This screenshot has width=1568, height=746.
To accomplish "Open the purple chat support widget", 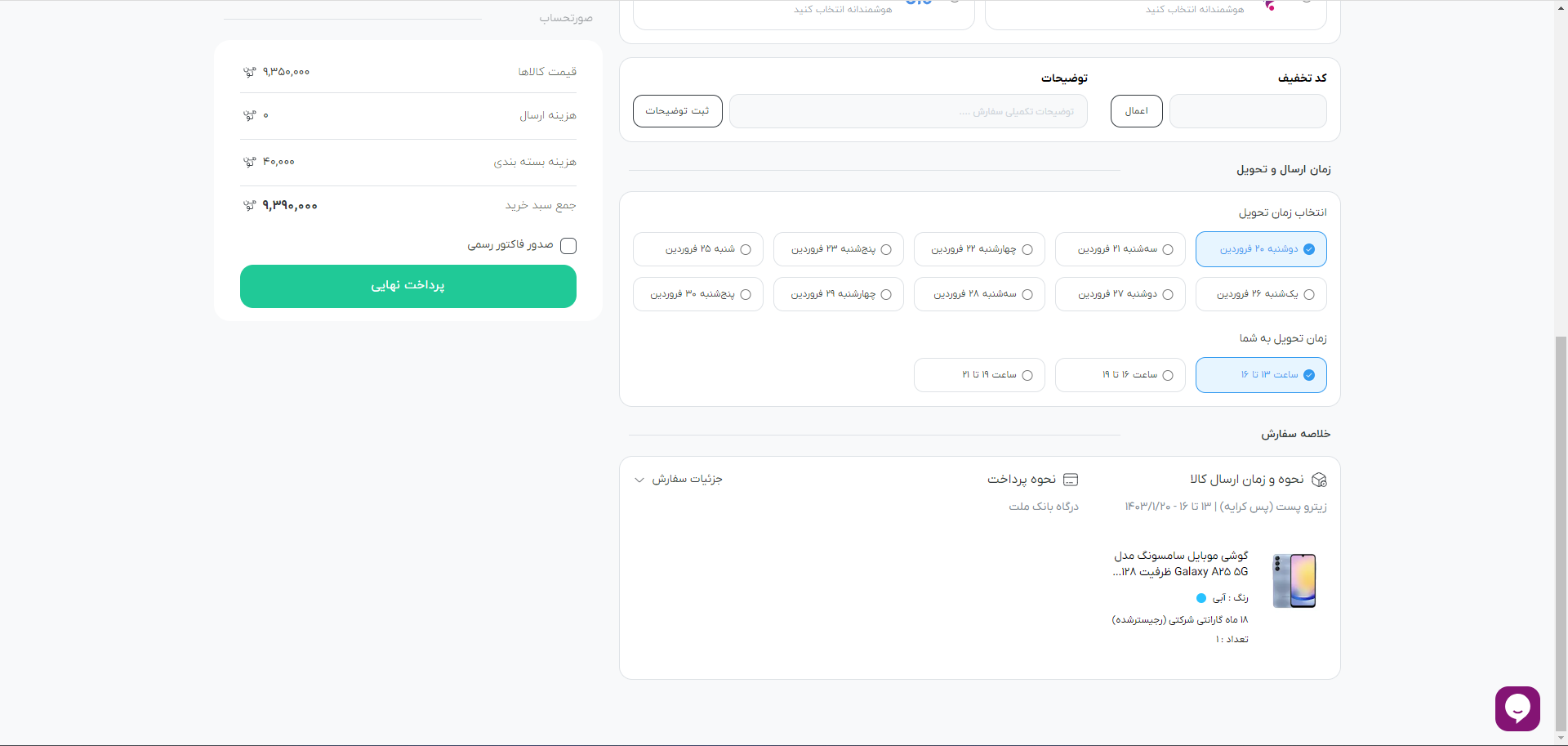I will click(x=1517, y=708).
